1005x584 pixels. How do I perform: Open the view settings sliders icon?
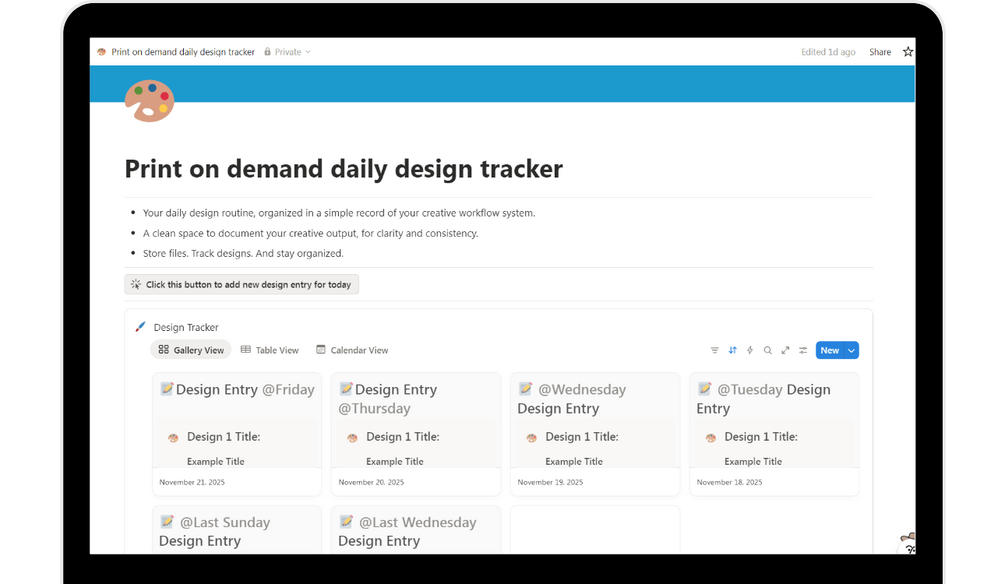(x=803, y=350)
